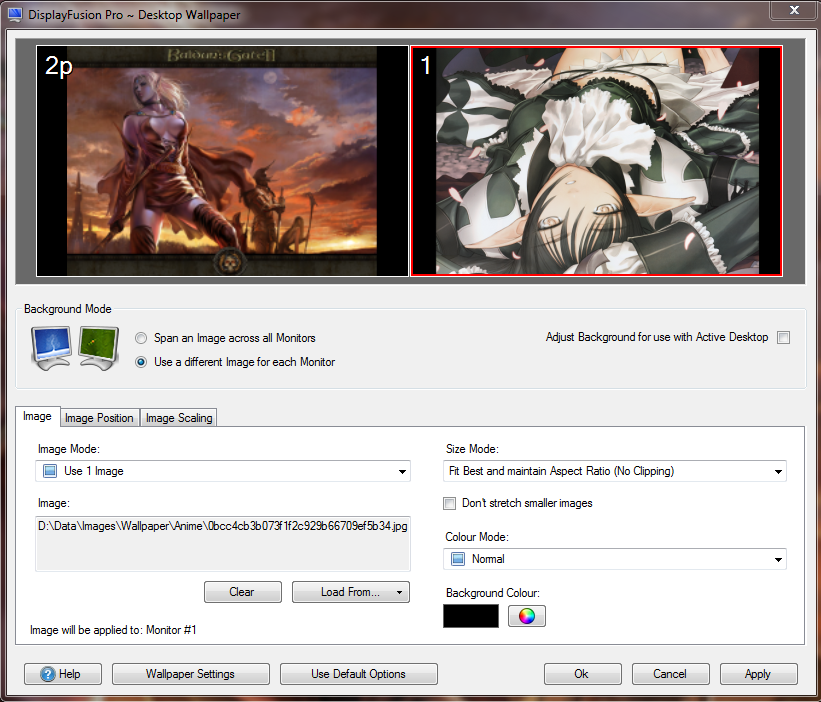Select Use a different Image for each Monitor
821x702 pixels.
pyautogui.click(x=141, y=362)
